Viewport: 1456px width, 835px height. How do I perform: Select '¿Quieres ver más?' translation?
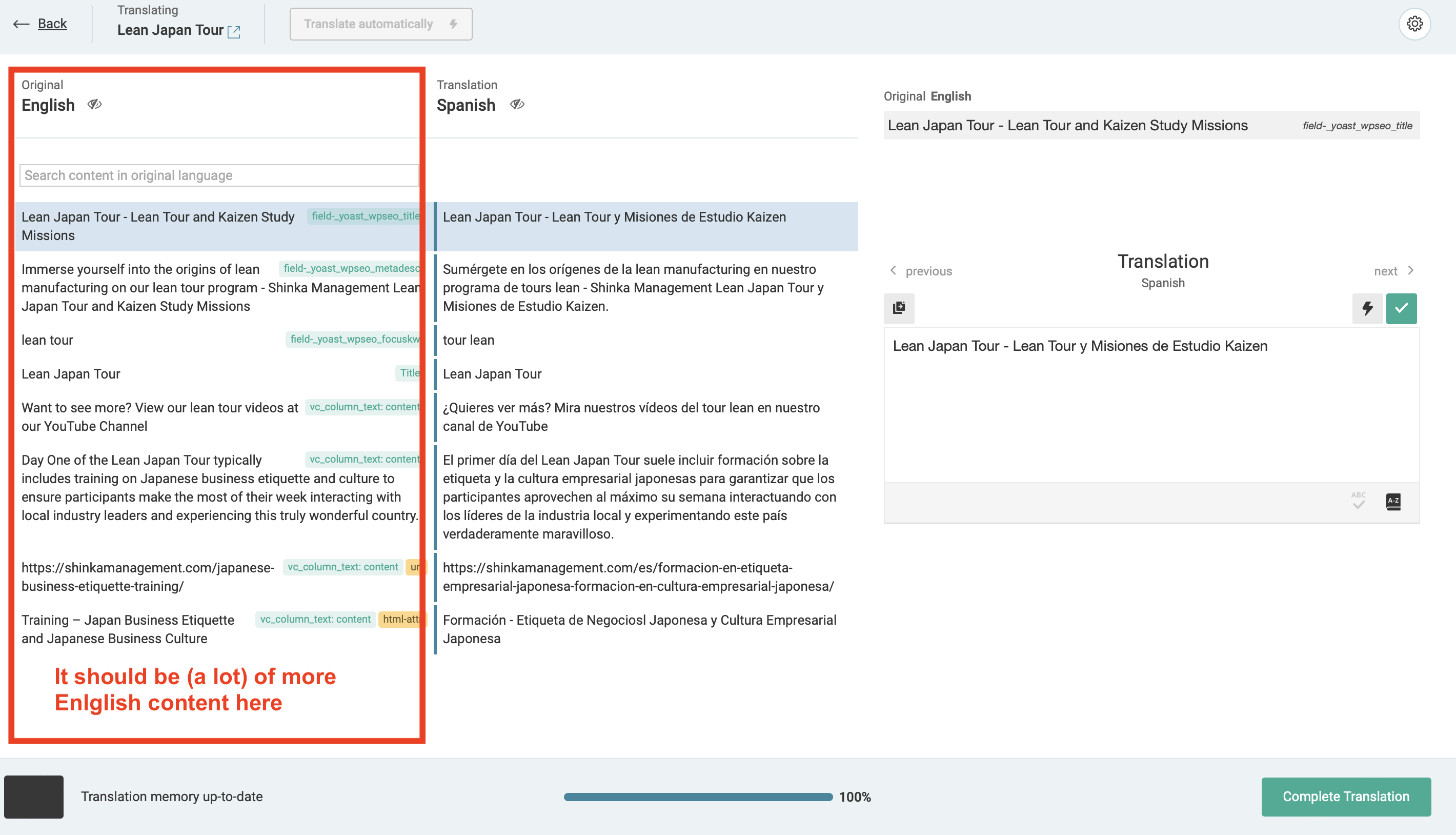point(646,417)
